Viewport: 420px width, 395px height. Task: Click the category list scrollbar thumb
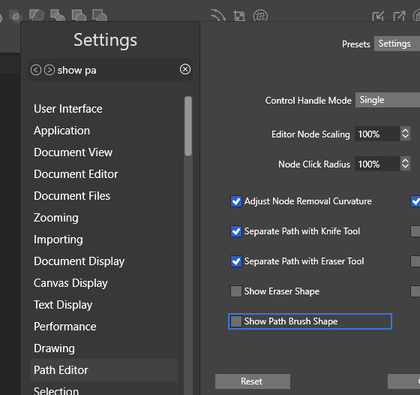(188, 126)
